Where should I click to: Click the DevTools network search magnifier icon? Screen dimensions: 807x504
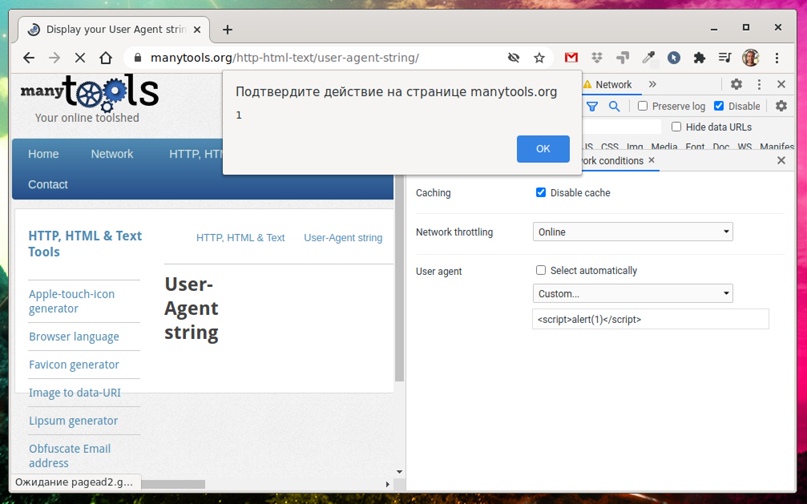614,106
